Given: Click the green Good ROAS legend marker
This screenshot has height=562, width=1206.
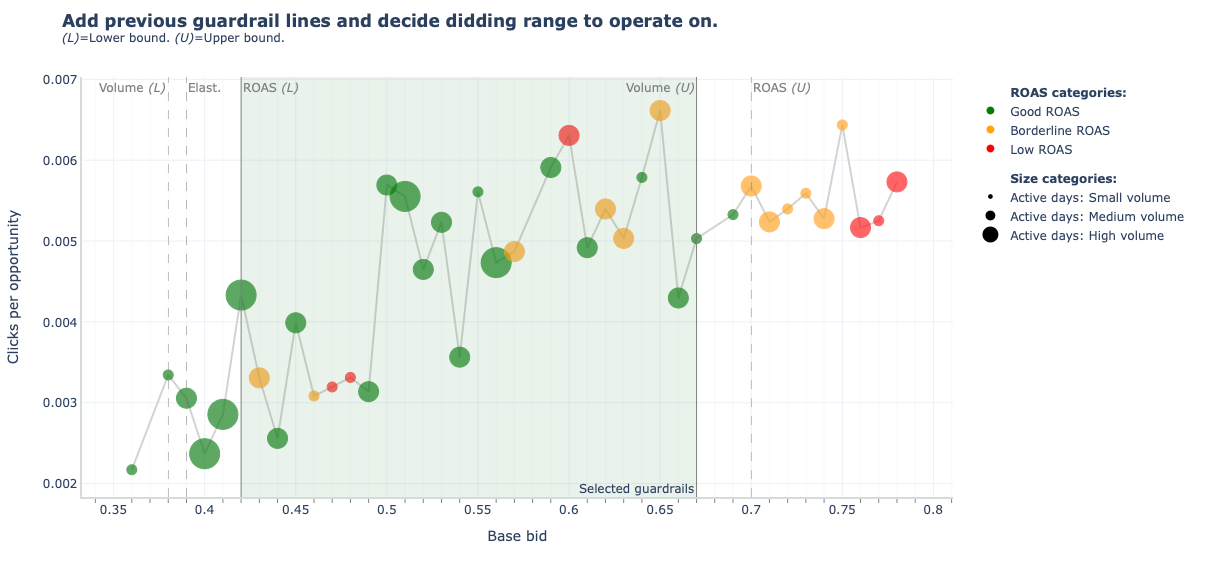Looking at the screenshot, I should (990, 112).
